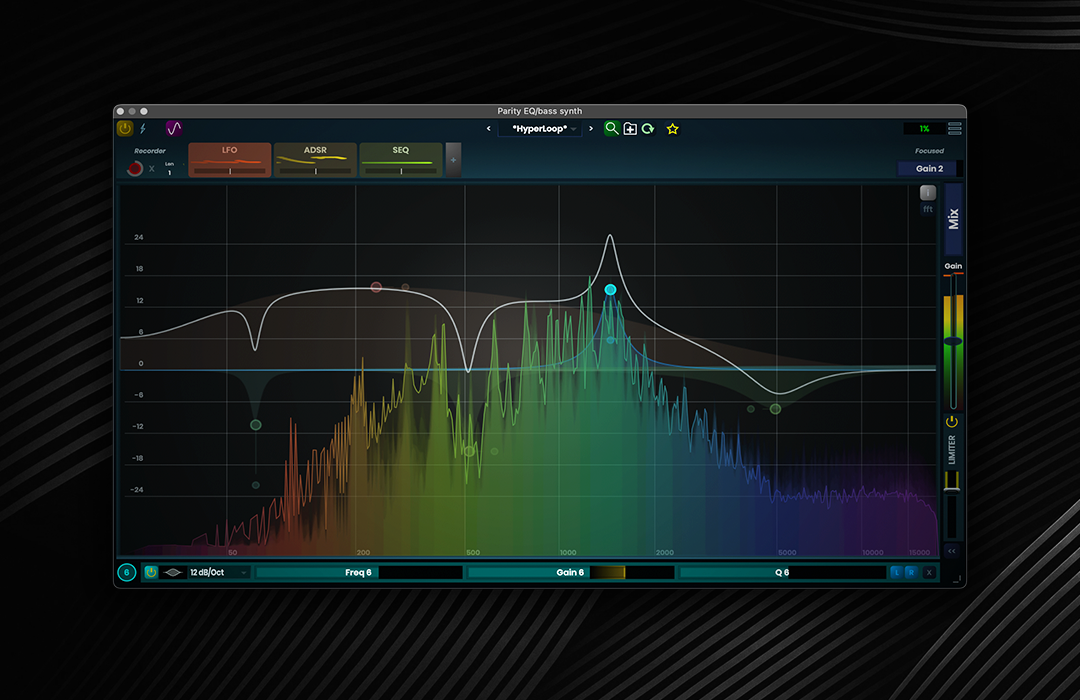Enable the Limiter power toggle

953,422
